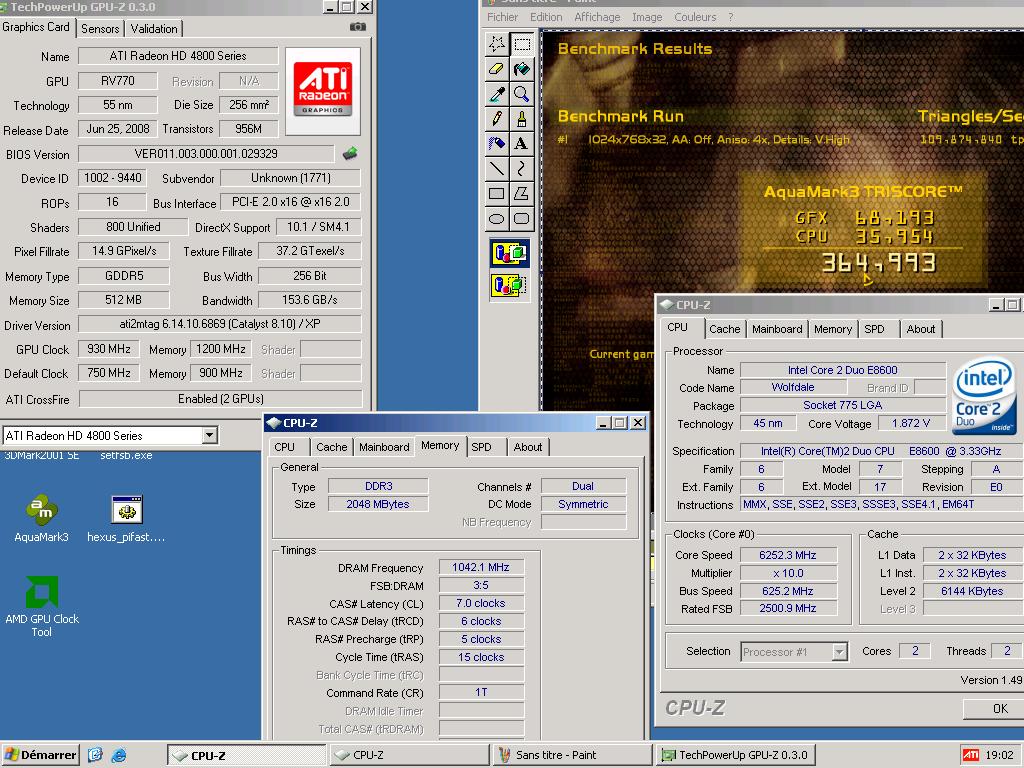Click the CAS# Latency 7.0 clocks value

coord(481,603)
